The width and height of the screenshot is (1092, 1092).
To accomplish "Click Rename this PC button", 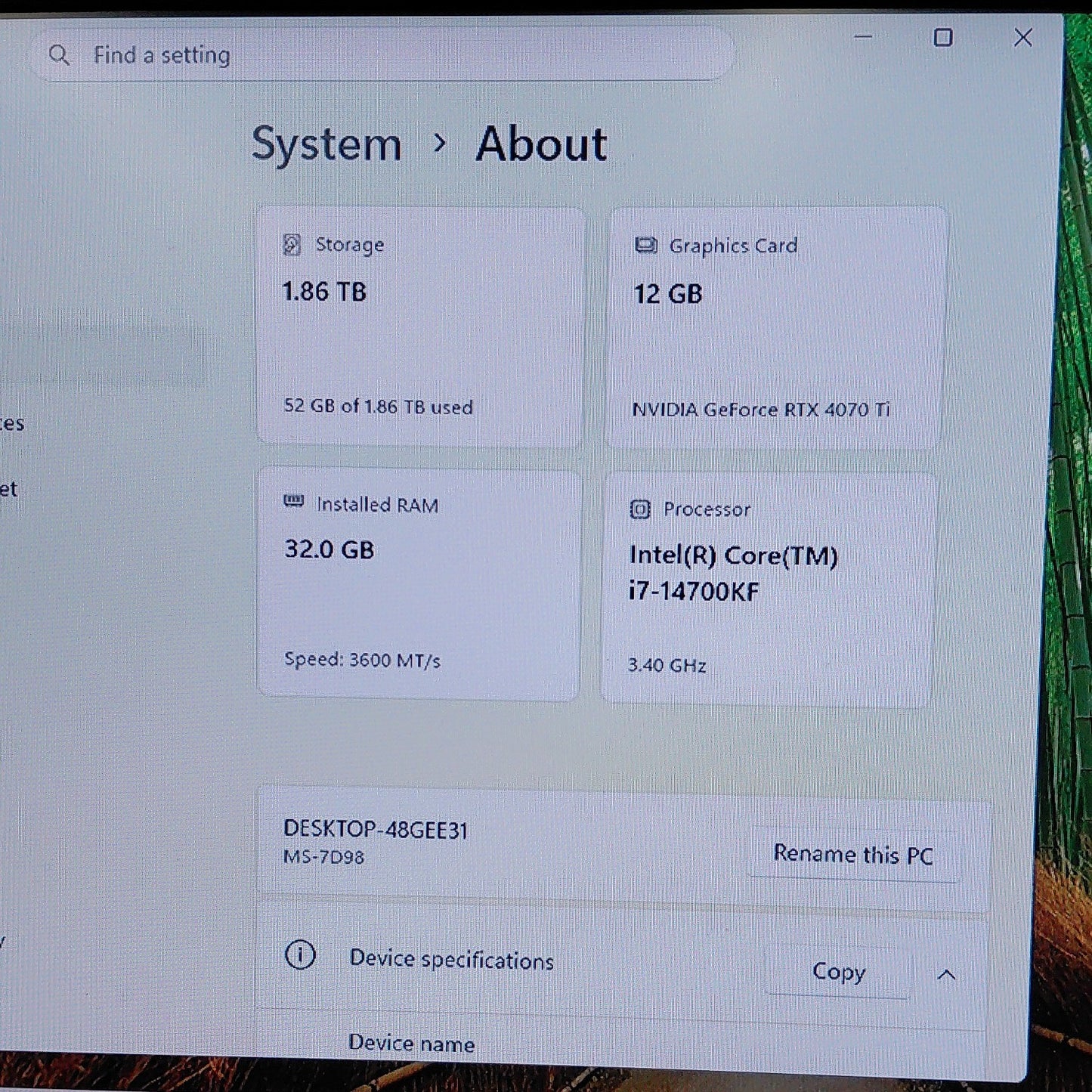I will tap(853, 855).
